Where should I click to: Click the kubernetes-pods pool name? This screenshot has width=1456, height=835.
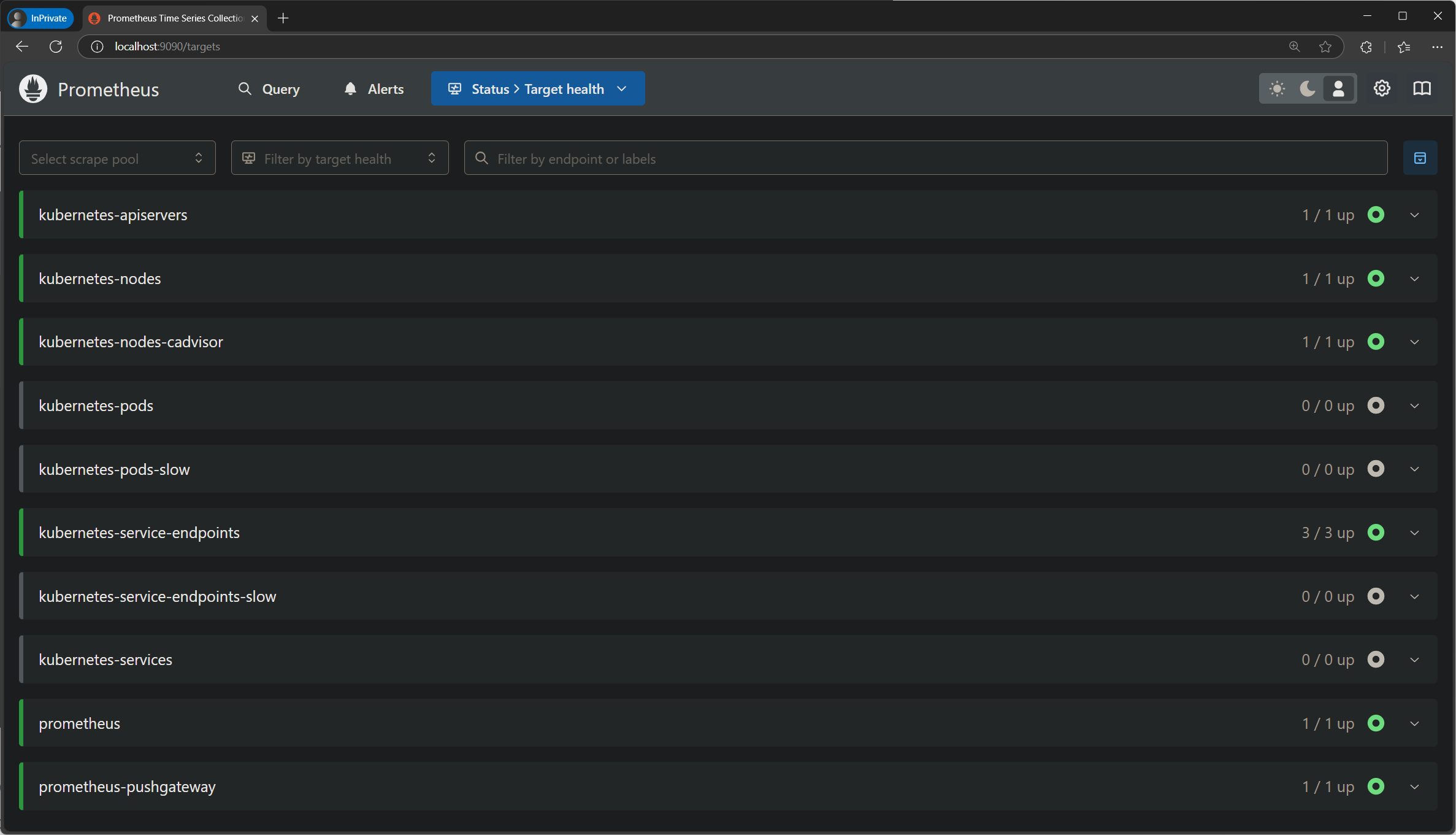click(x=96, y=406)
